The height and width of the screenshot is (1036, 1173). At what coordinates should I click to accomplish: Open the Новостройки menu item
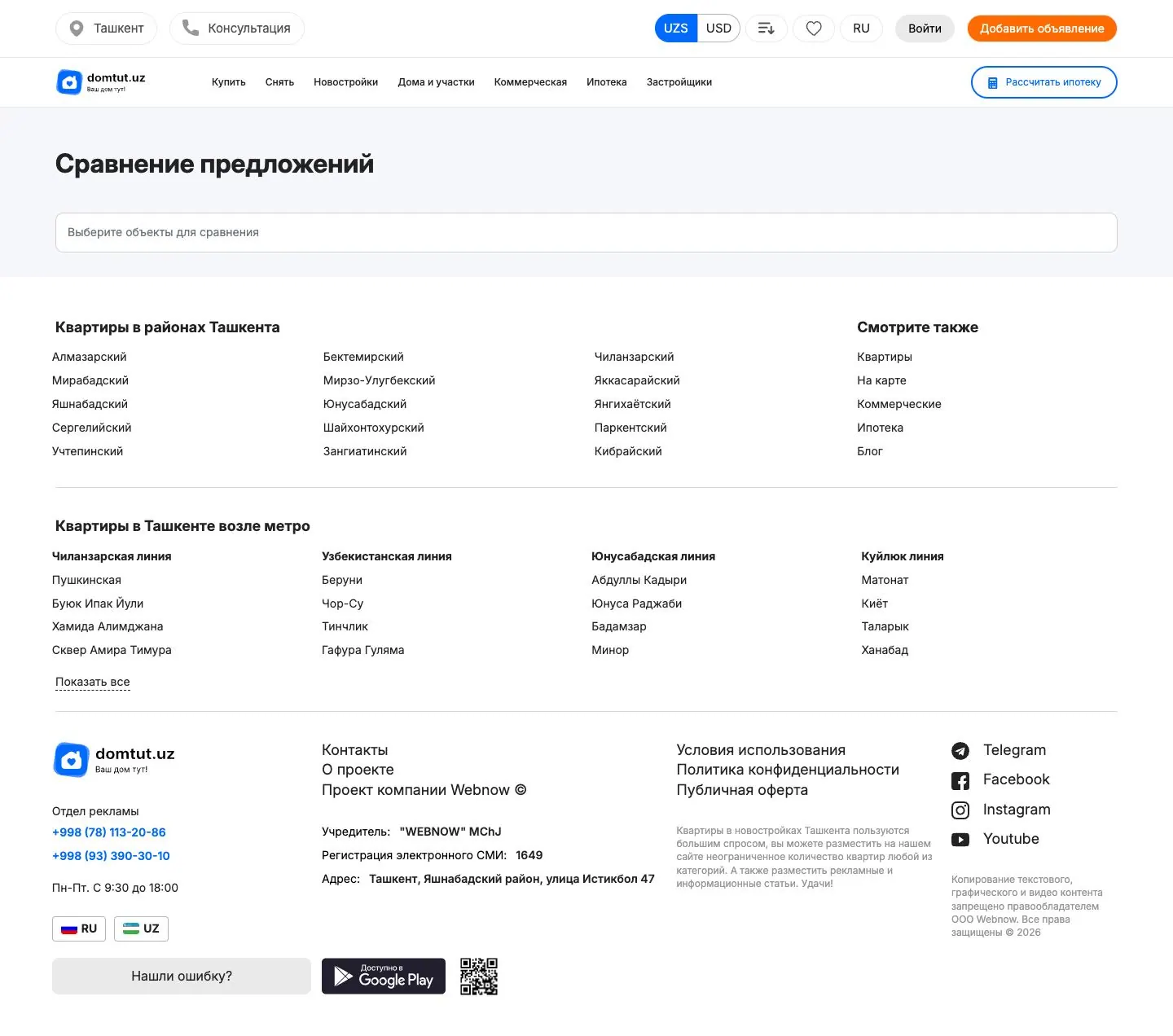[346, 82]
